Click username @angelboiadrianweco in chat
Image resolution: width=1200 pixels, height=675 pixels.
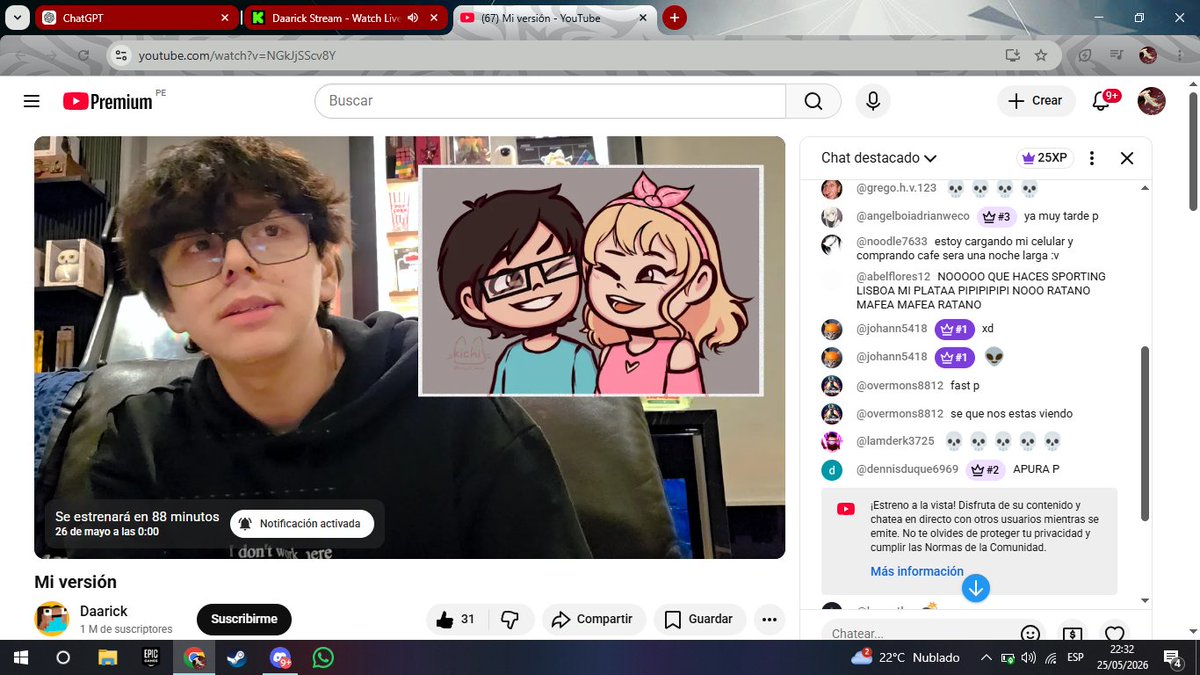coord(913,216)
